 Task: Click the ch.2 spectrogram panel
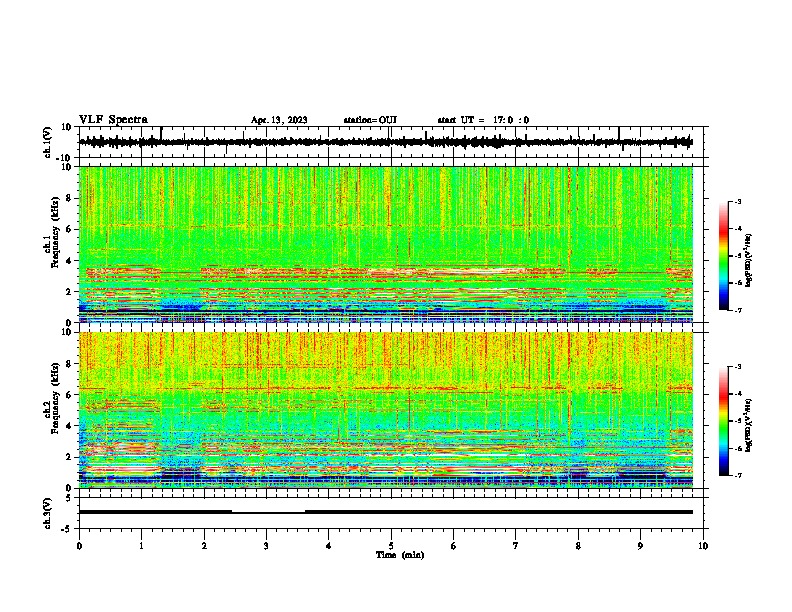[385, 410]
